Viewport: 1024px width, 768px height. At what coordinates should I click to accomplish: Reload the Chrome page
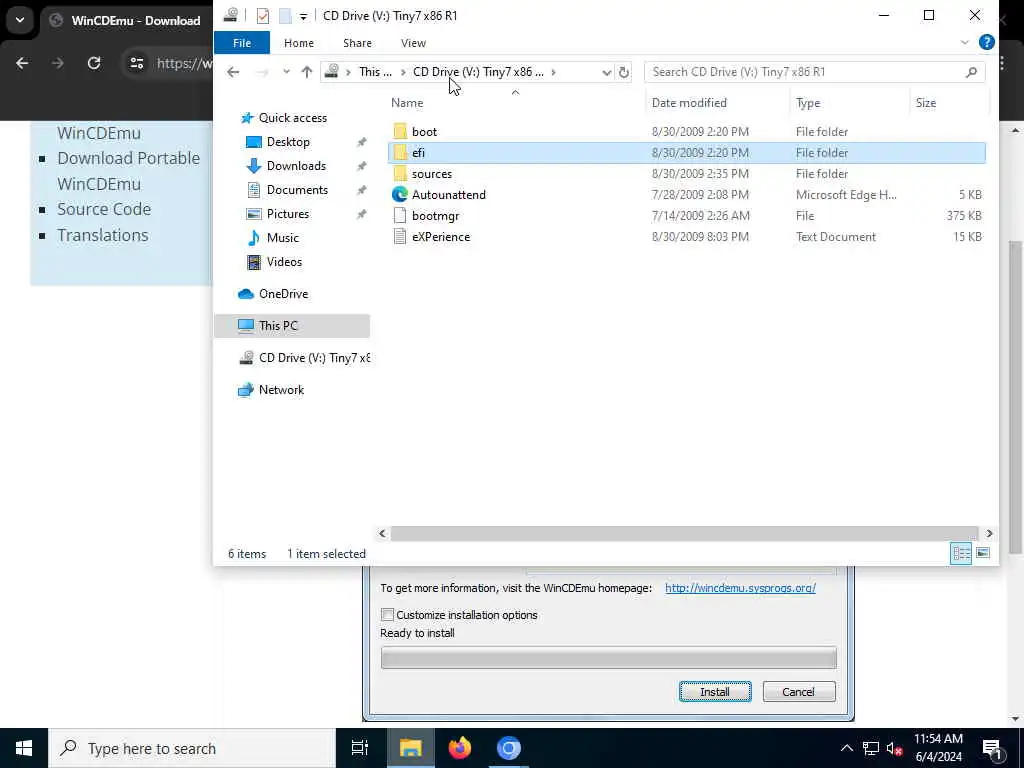click(94, 63)
